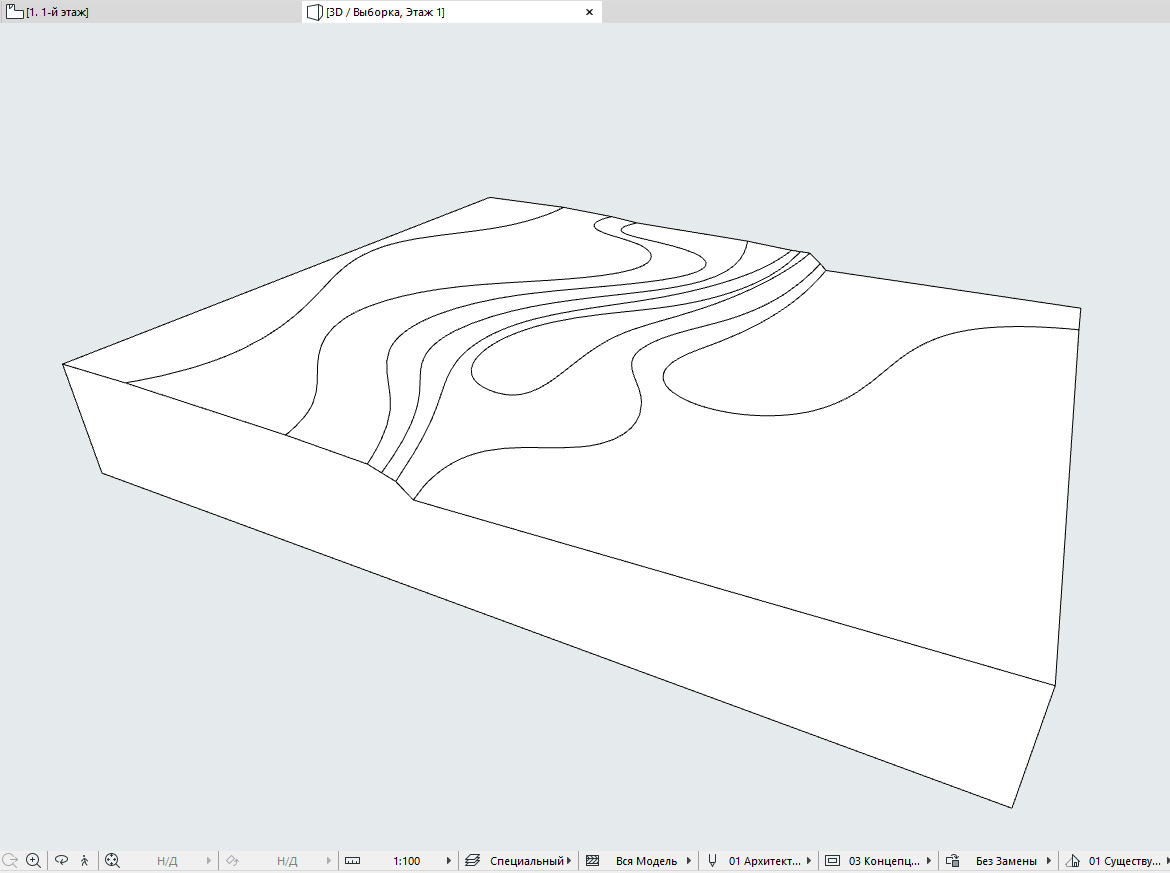Click the graphic override icon
This screenshot has width=1170, height=873.
(952, 860)
